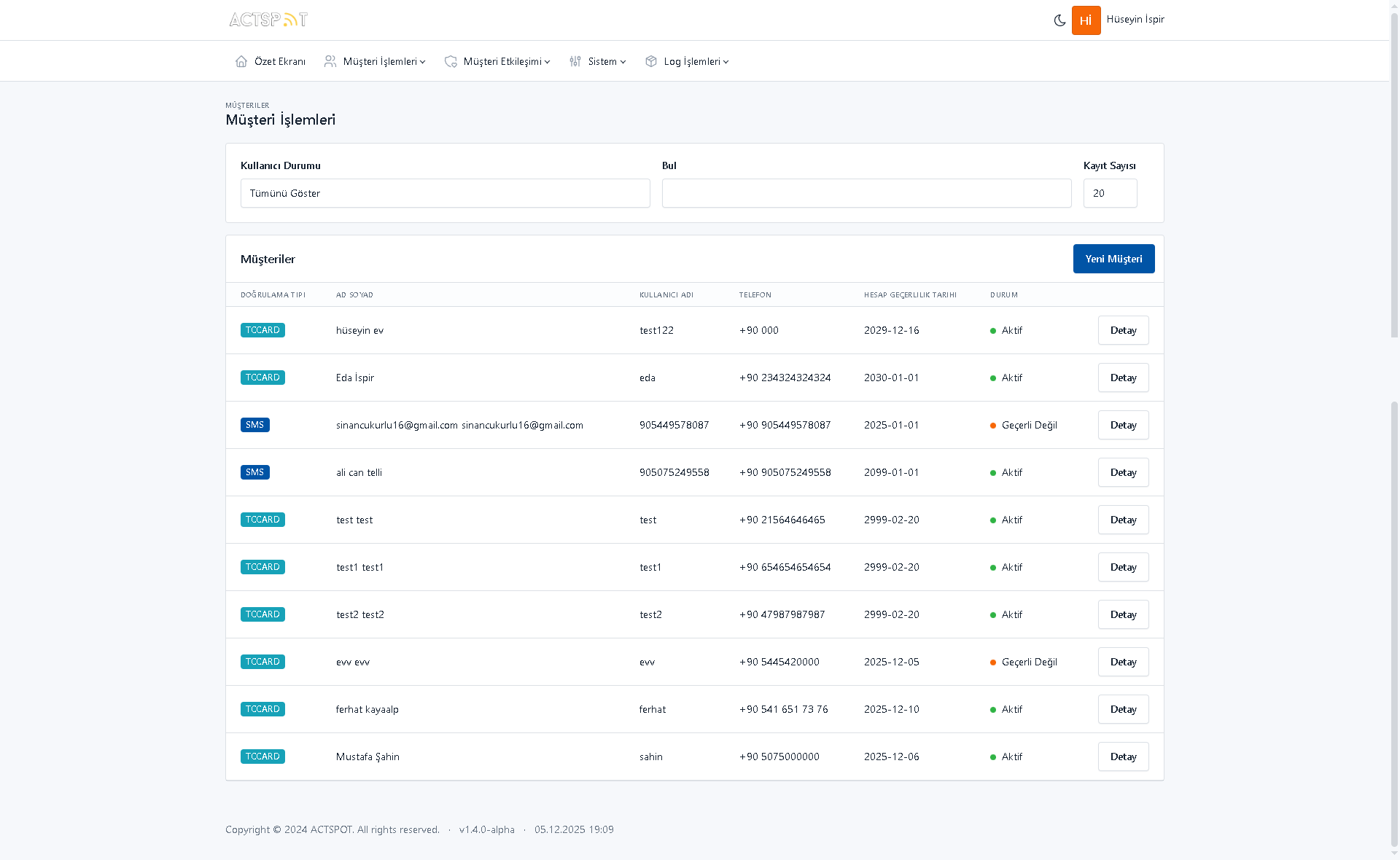Expand the Müşteri İşlemleri menu chevron
The image size is (1400, 860).
(422, 62)
